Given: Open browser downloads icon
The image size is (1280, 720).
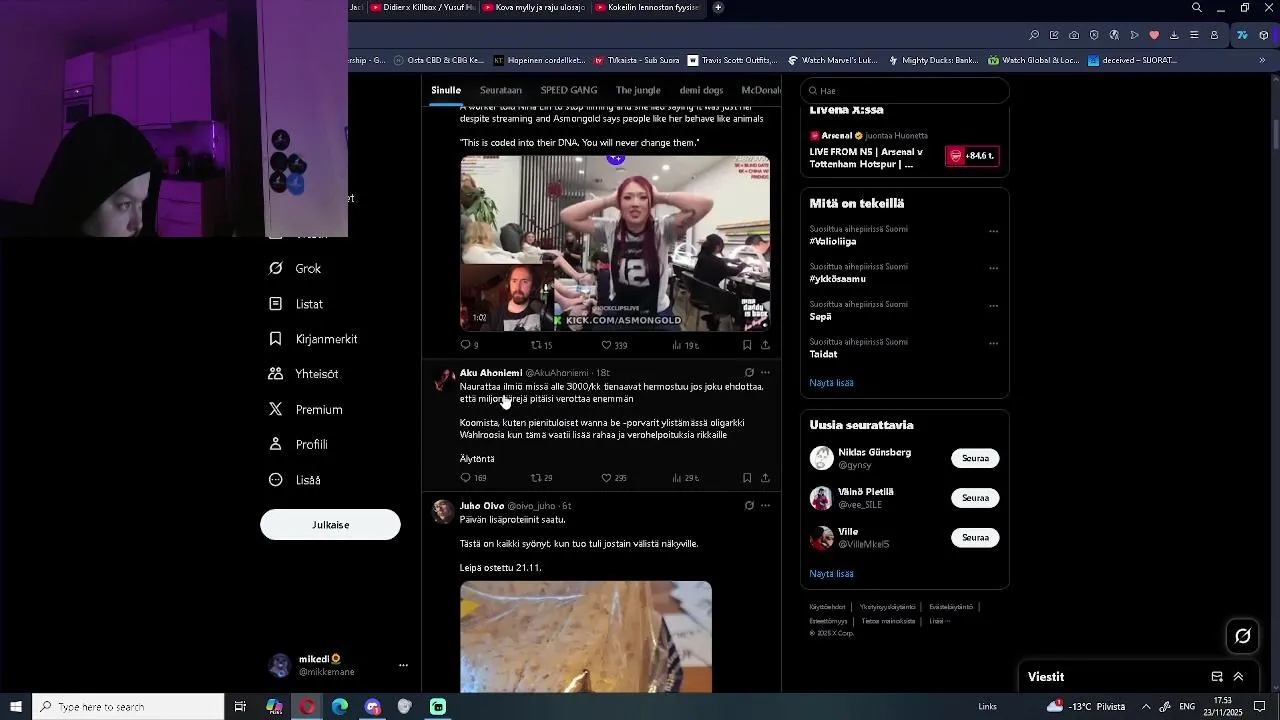Looking at the screenshot, I should (1174, 35).
